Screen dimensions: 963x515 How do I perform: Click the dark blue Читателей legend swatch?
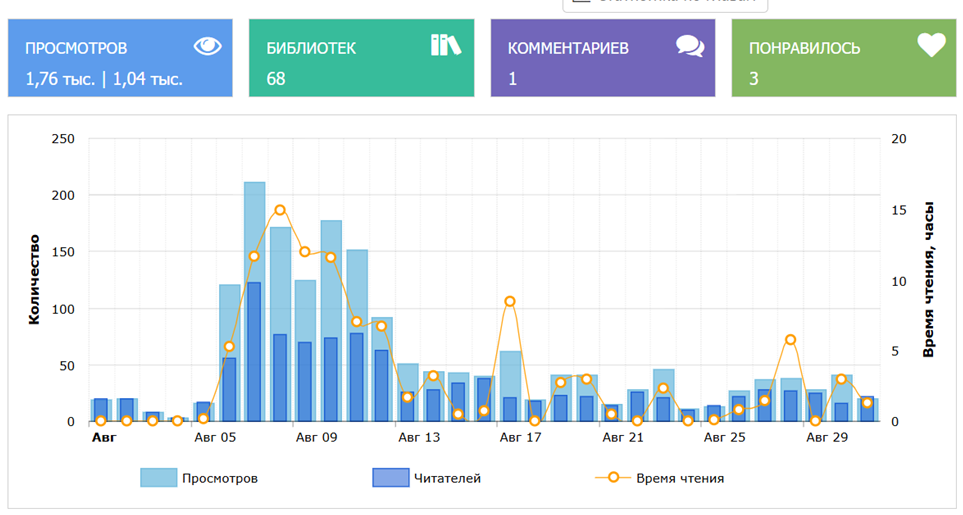pos(390,478)
